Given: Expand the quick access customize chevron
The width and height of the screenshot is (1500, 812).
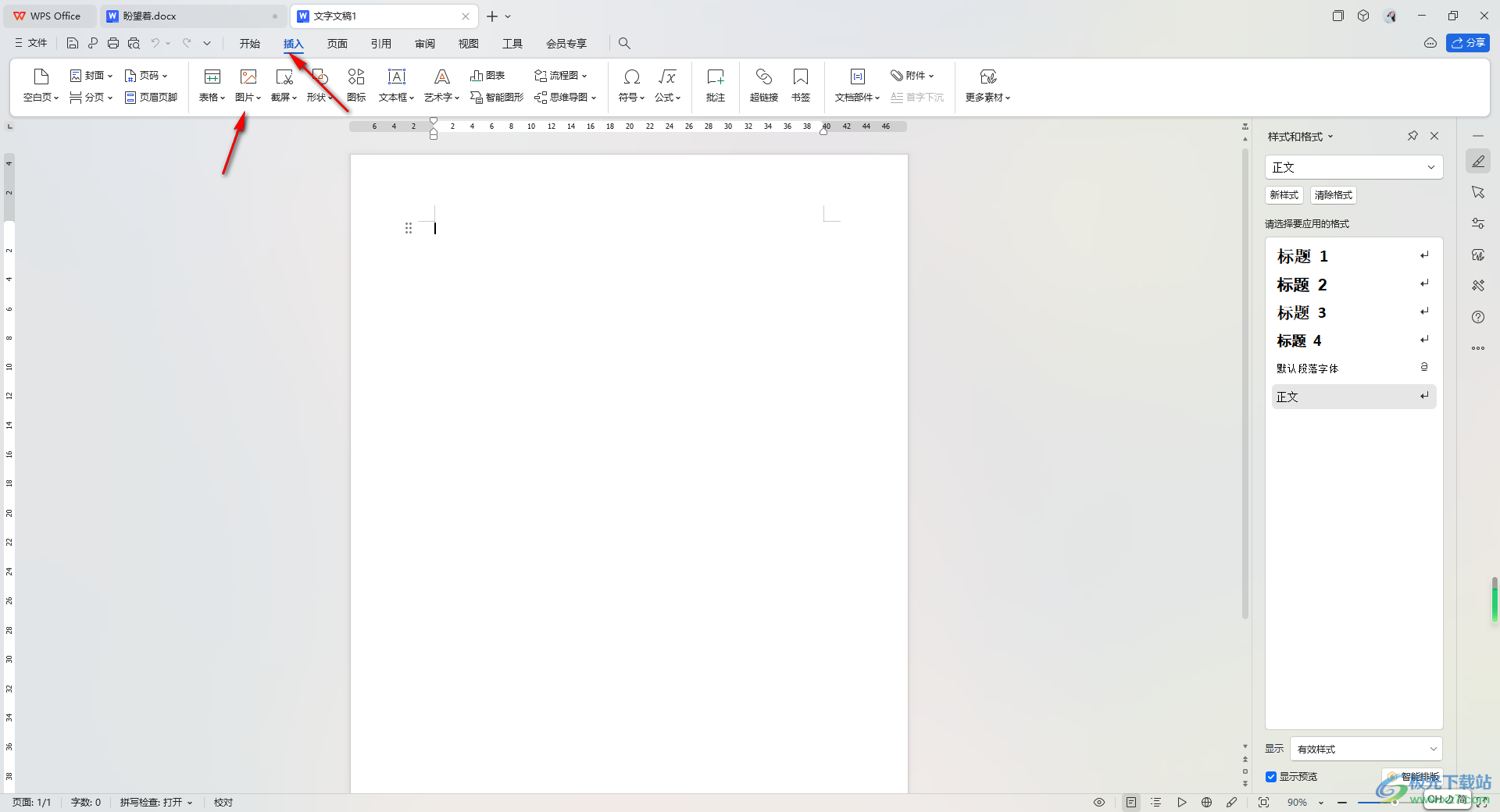Looking at the screenshot, I should coord(207,43).
